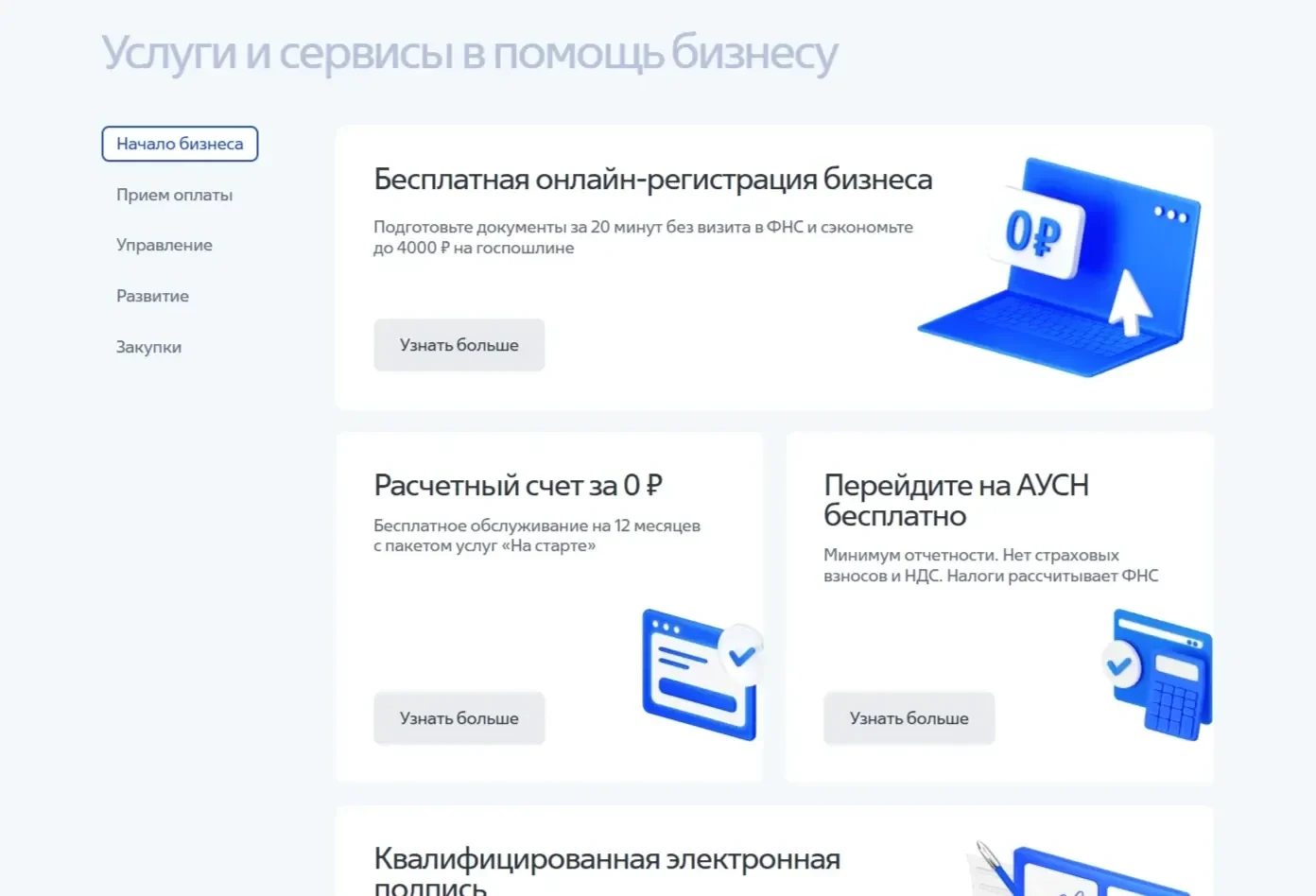Open the Расчетный счет за 0 ₽ heading
This screenshot has height=896, width=1316.
point(518,485)
